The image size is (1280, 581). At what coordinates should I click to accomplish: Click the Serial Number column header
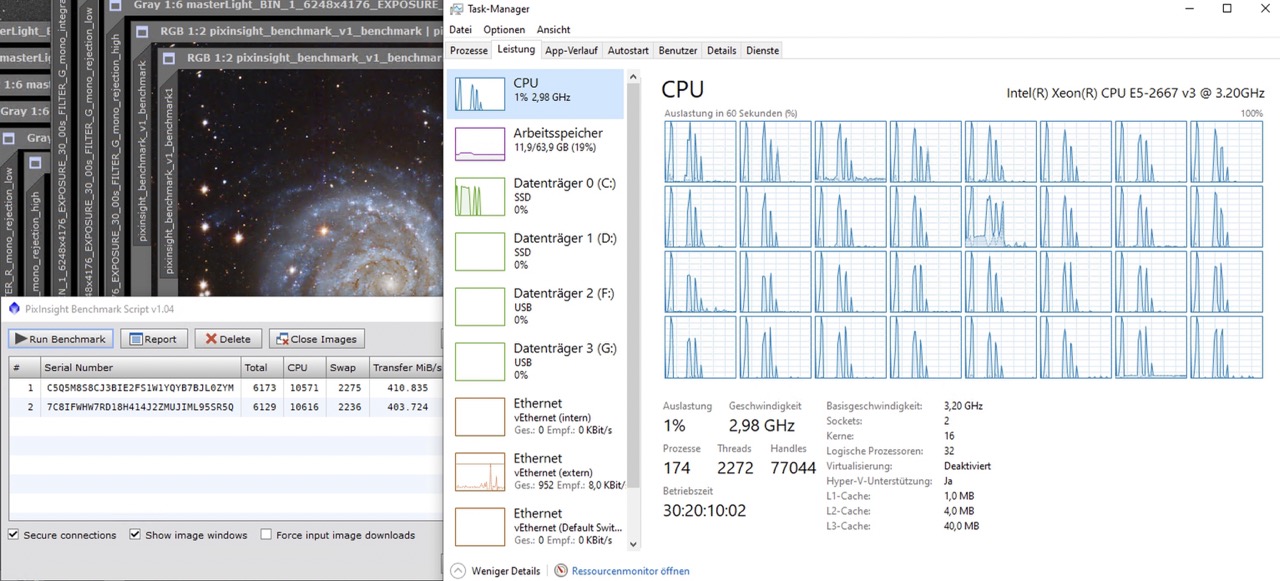click(140, 367)
